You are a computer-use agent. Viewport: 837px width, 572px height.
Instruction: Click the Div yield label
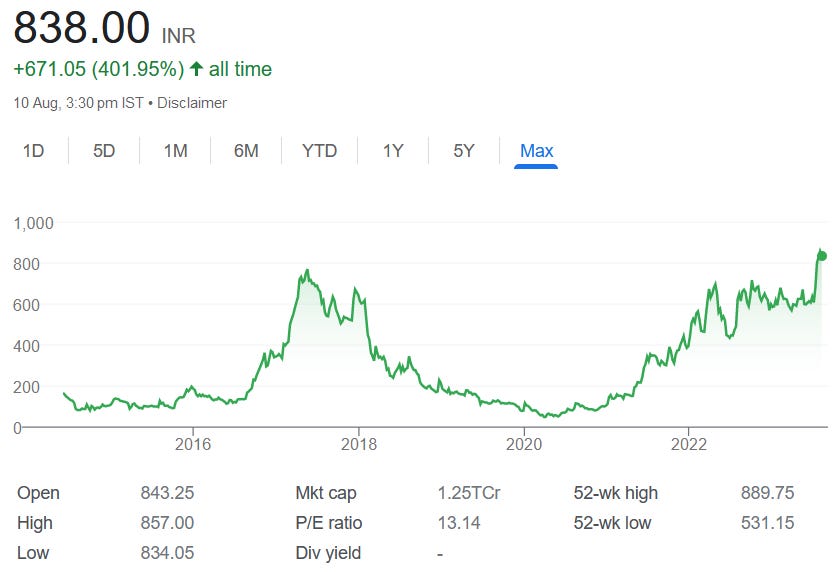coord(328,553)
